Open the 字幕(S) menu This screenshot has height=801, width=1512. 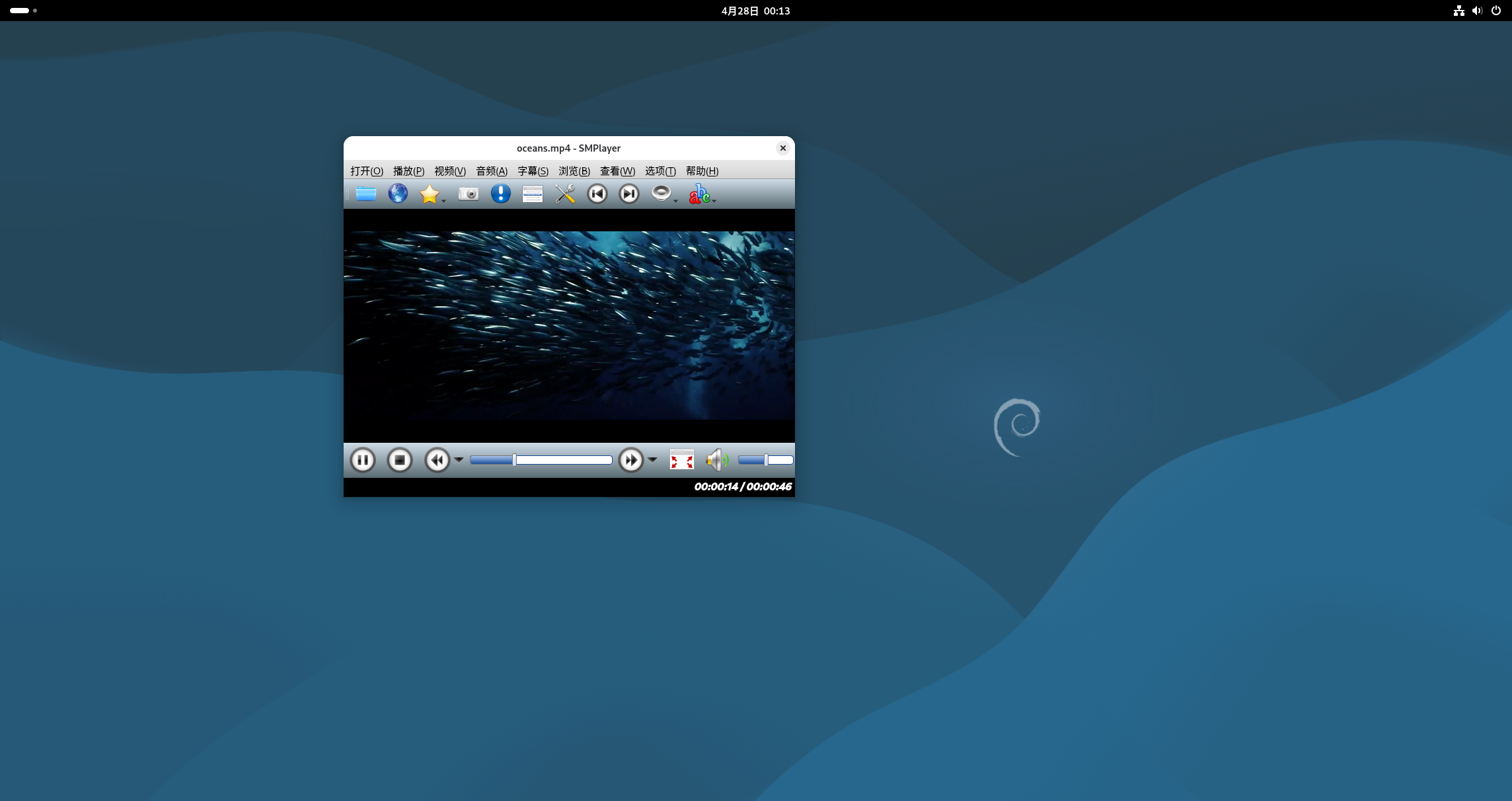533,171
